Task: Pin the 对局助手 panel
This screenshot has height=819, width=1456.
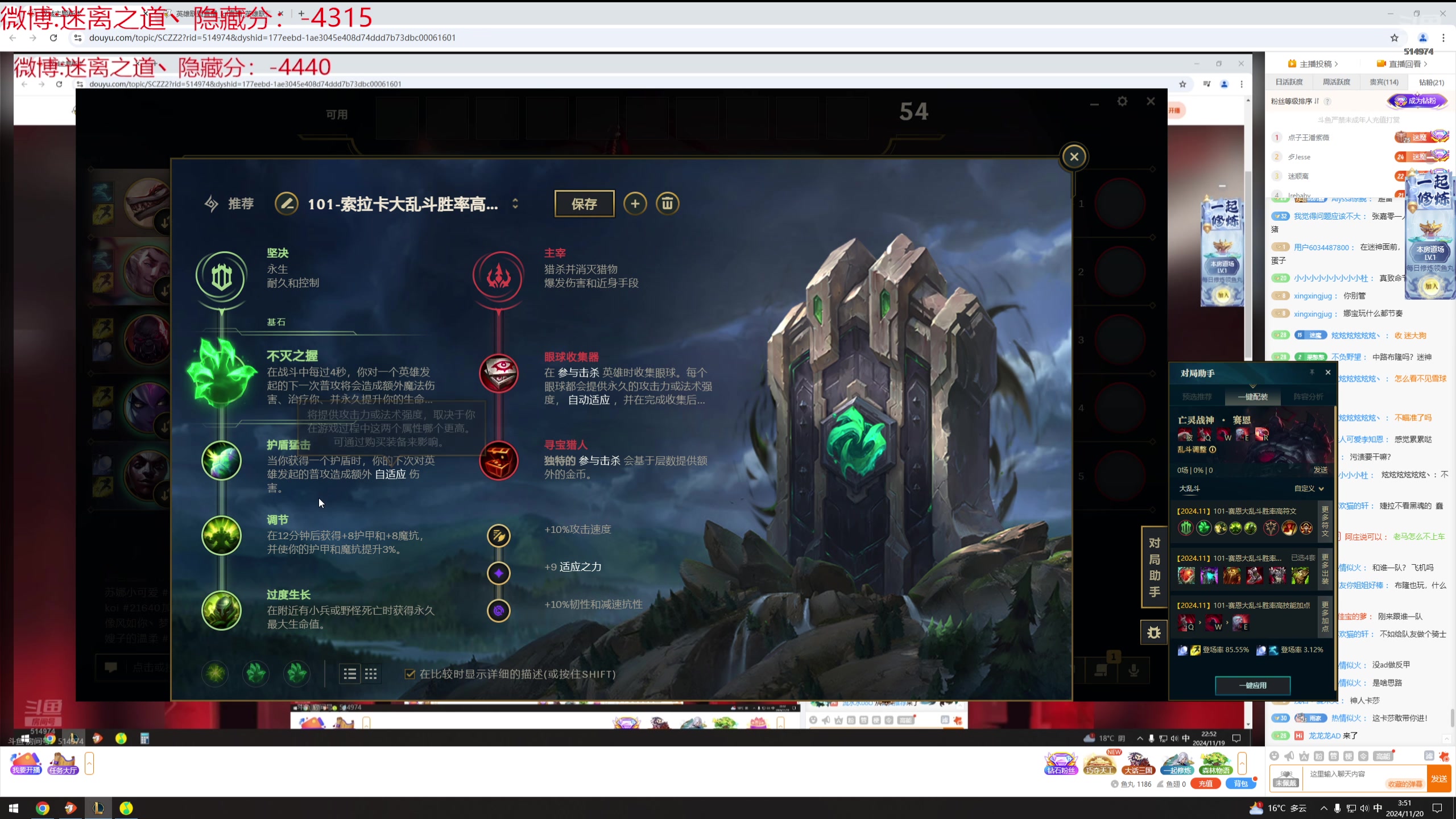Action: click(1312, 372)
